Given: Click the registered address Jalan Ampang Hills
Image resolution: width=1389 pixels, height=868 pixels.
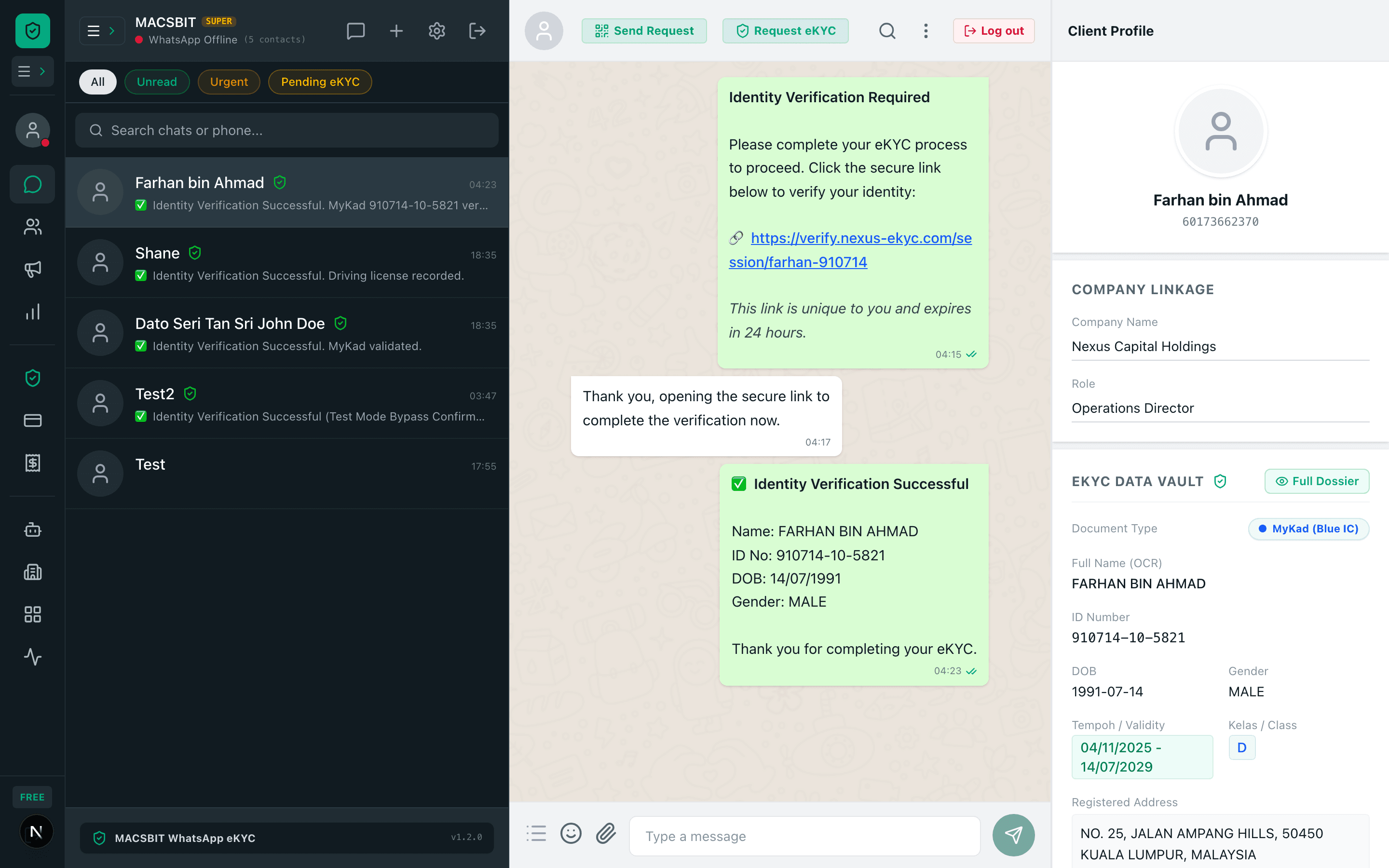Looking at the screenshot, I should coord(1220,844).
